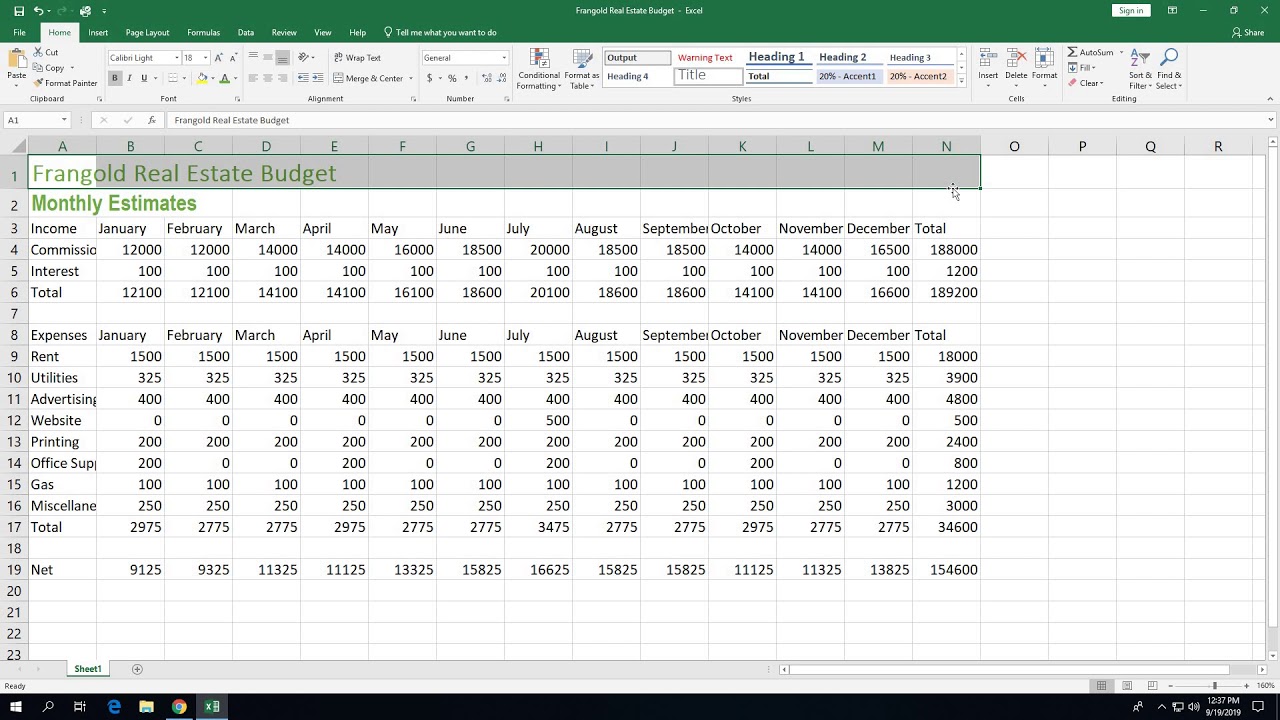Set Top Align vertical alignment
This screenshot has width=1280, height=720.
[x=253, y=58]
